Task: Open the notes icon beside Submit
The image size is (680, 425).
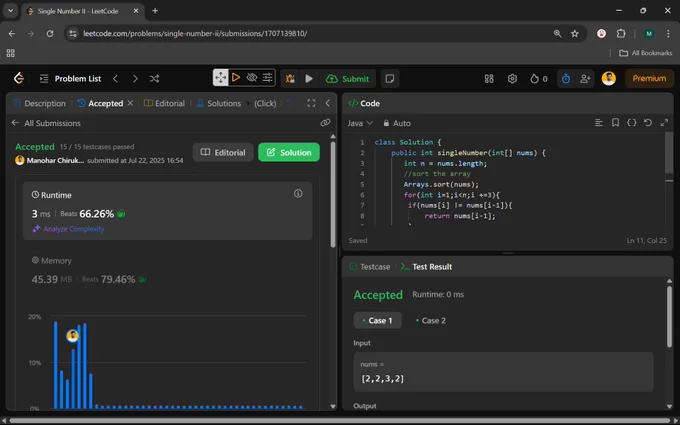Action: point(390,78)
